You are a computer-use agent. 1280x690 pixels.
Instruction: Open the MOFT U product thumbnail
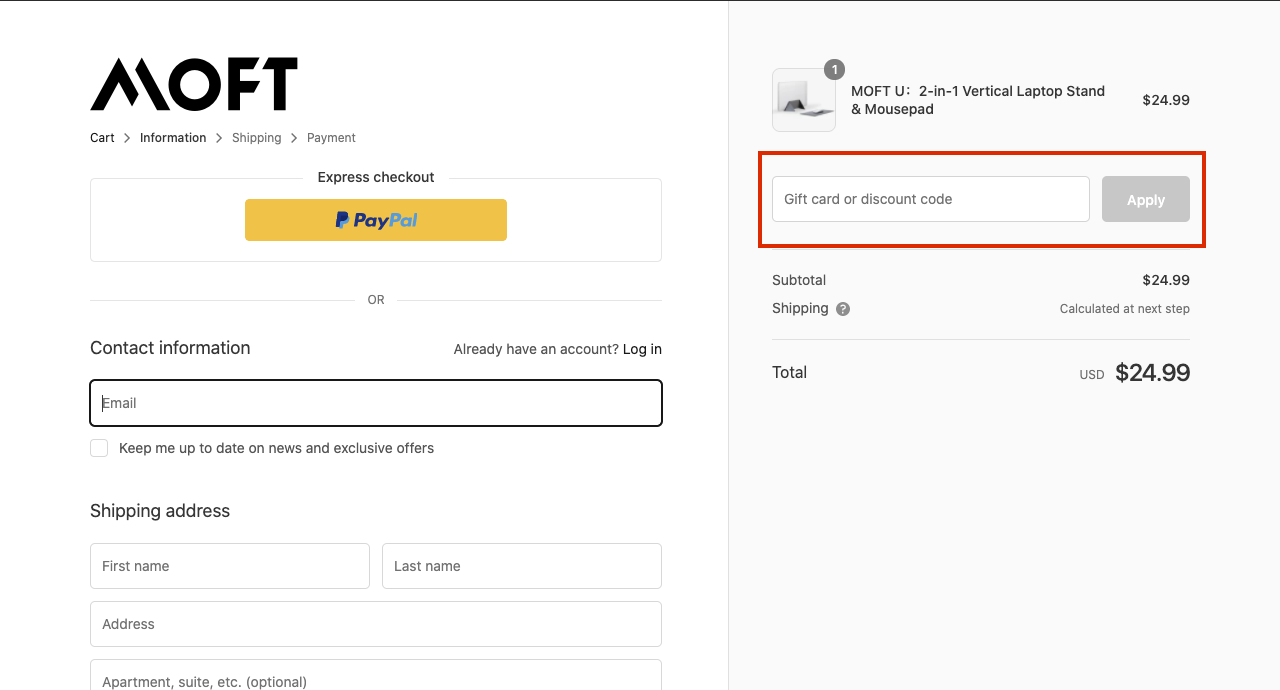coord(804,100)
